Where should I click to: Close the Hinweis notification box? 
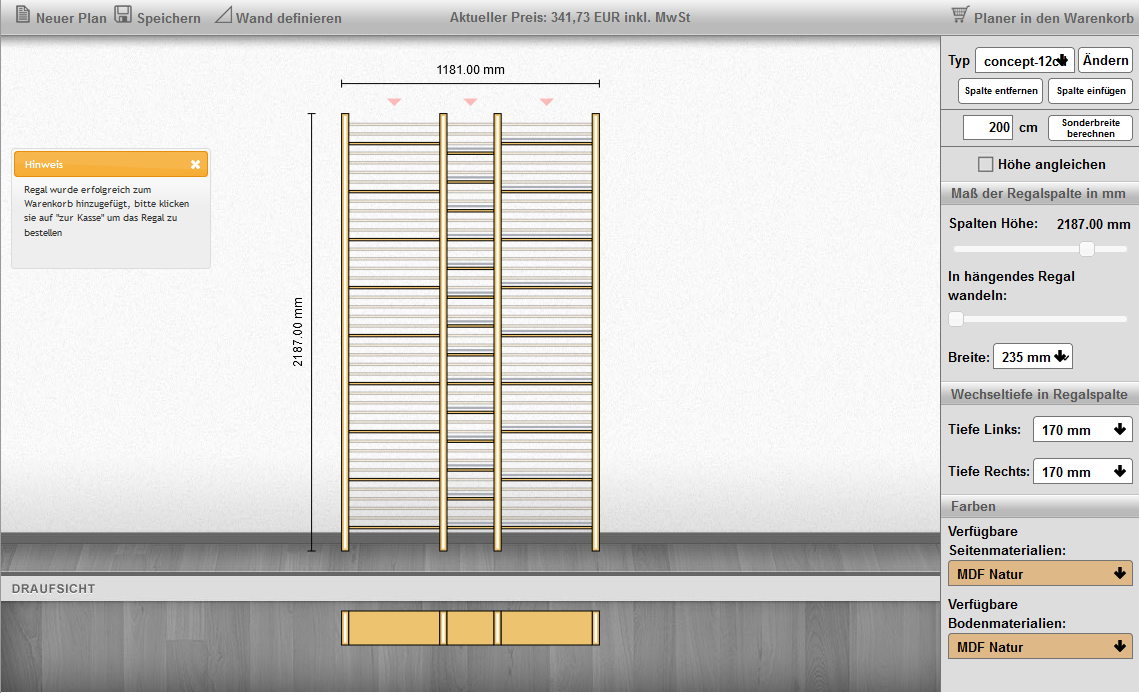[x=196, y=164]
